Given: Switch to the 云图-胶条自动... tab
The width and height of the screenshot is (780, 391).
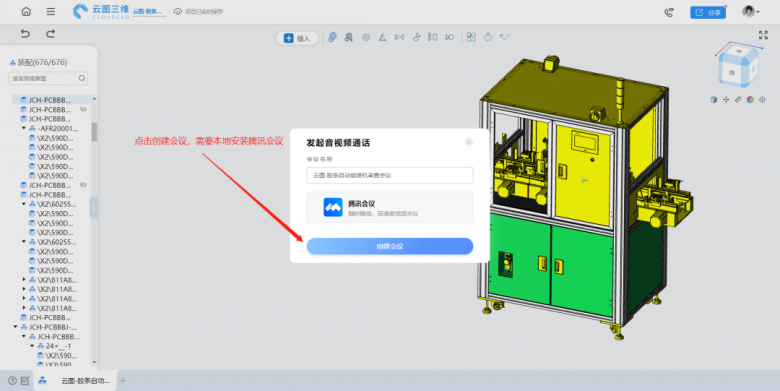Looking at the screenshot, I should [x=75, y=381].
